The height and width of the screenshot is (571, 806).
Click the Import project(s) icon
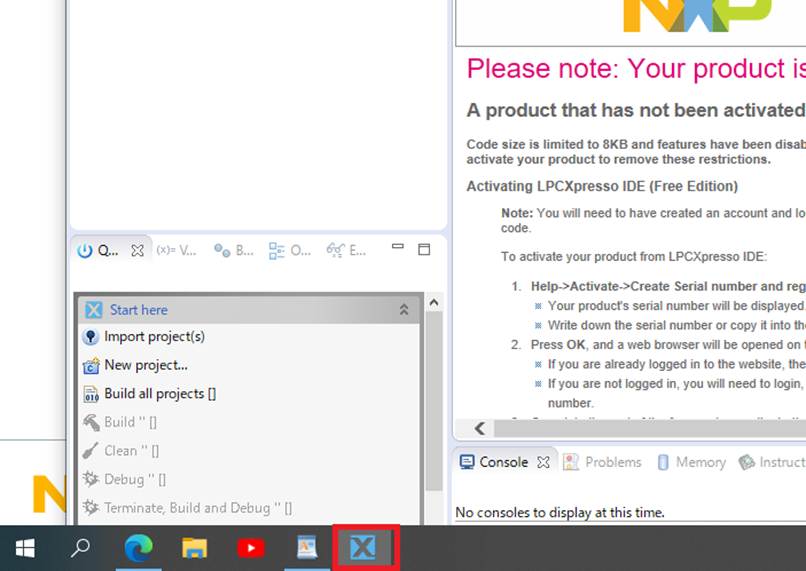tap(91, 337)
